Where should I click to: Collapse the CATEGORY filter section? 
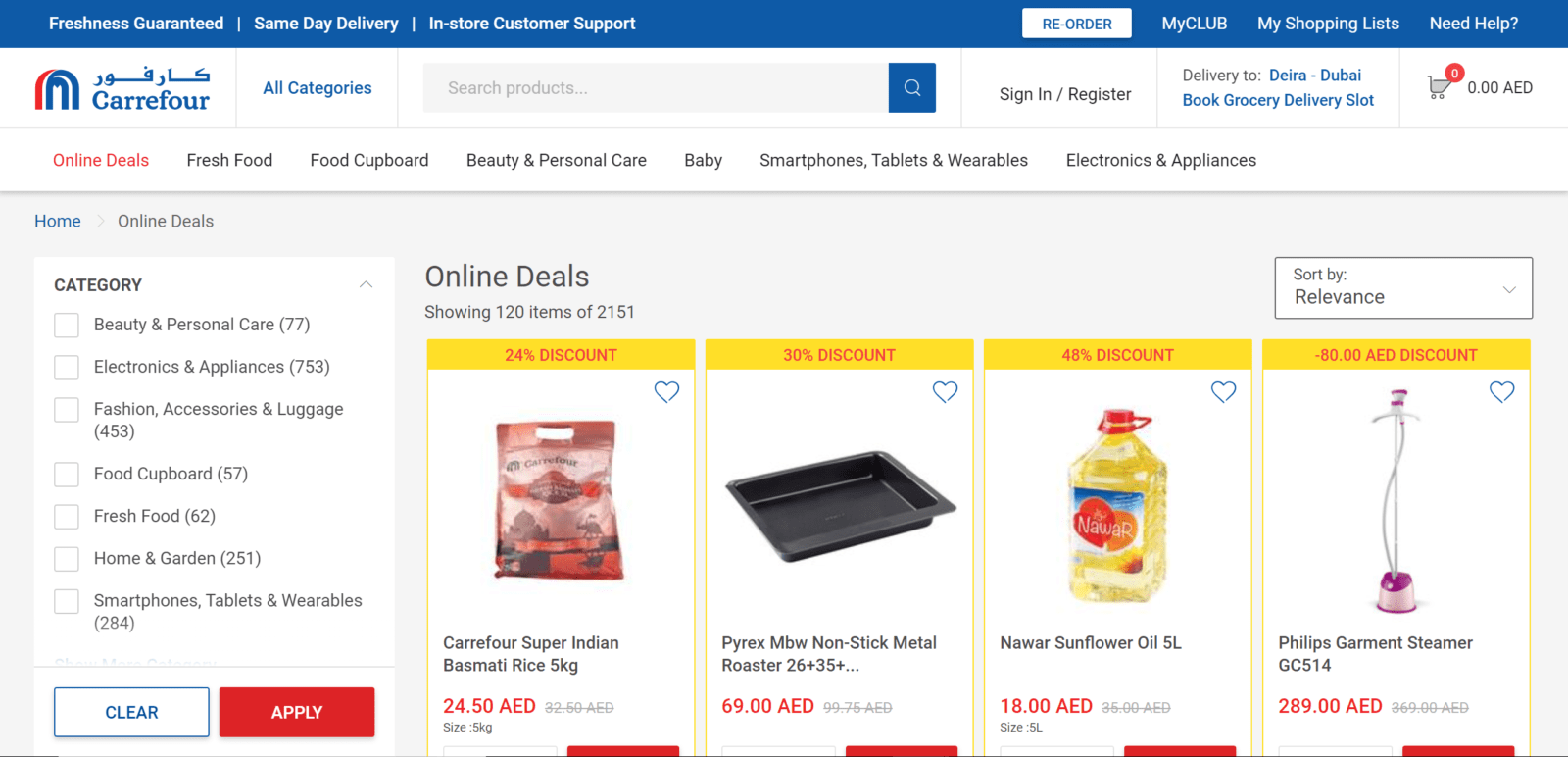(x=366, y=285)
